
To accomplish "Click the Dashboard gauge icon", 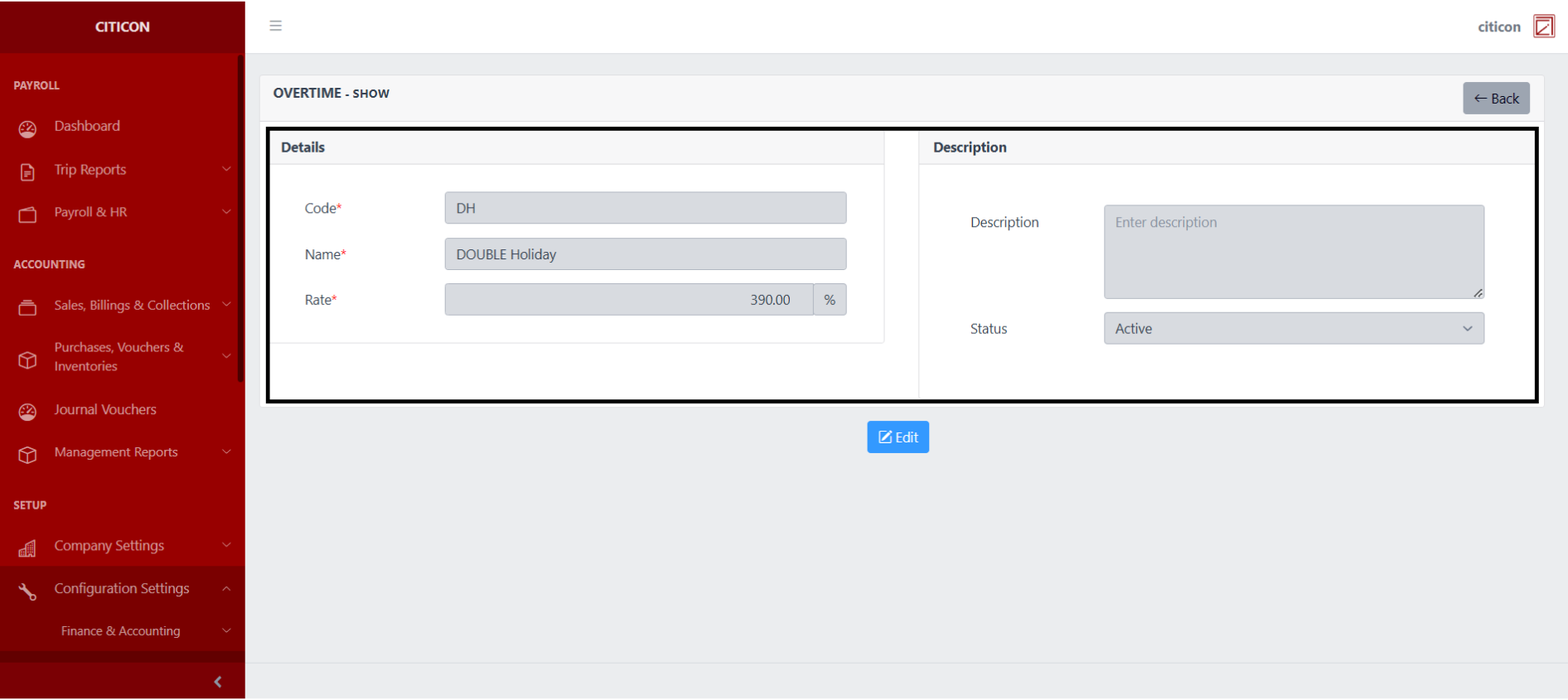I will 27,128.
